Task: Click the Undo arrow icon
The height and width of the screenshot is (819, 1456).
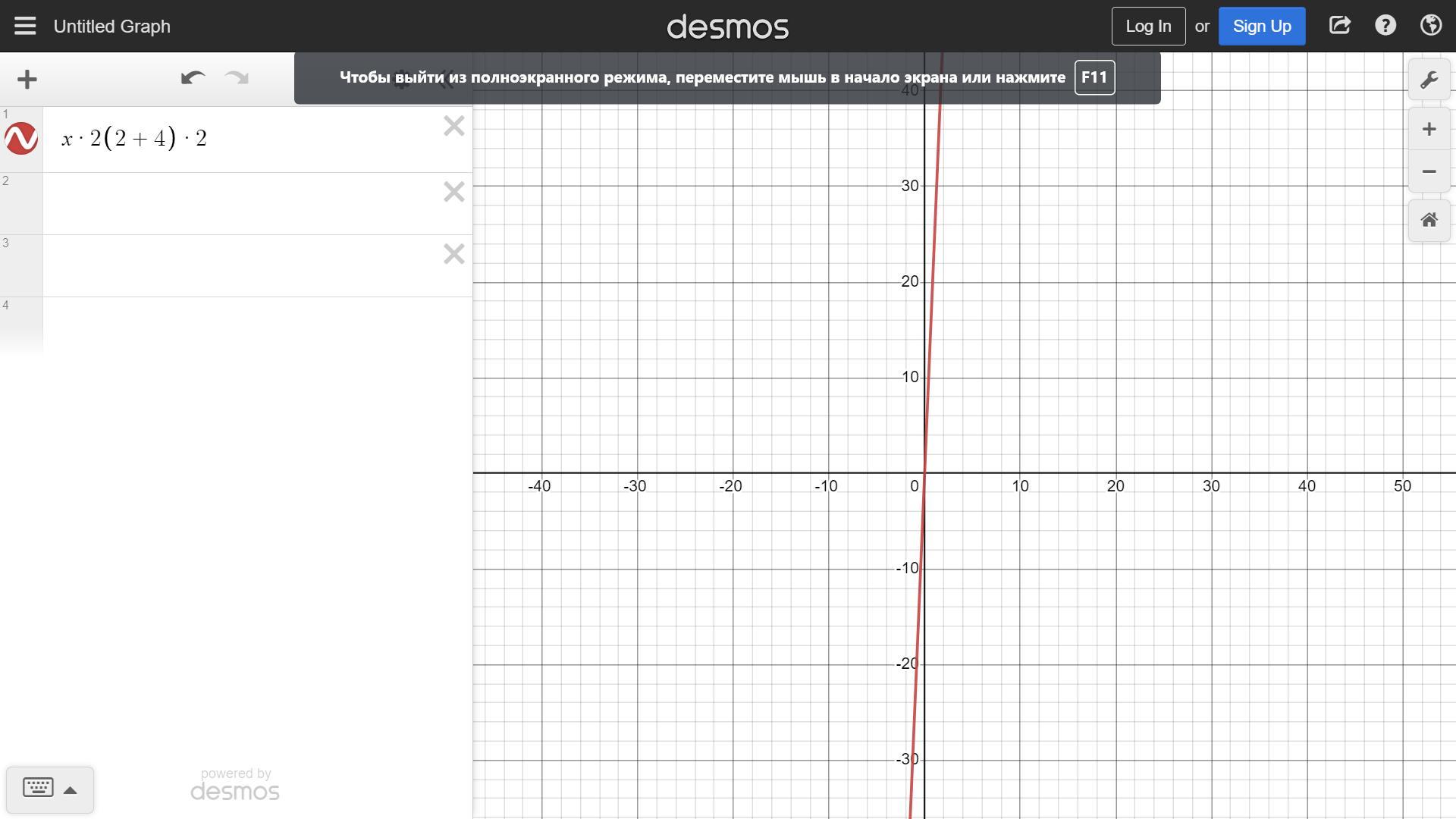Action: click(193, 78)
